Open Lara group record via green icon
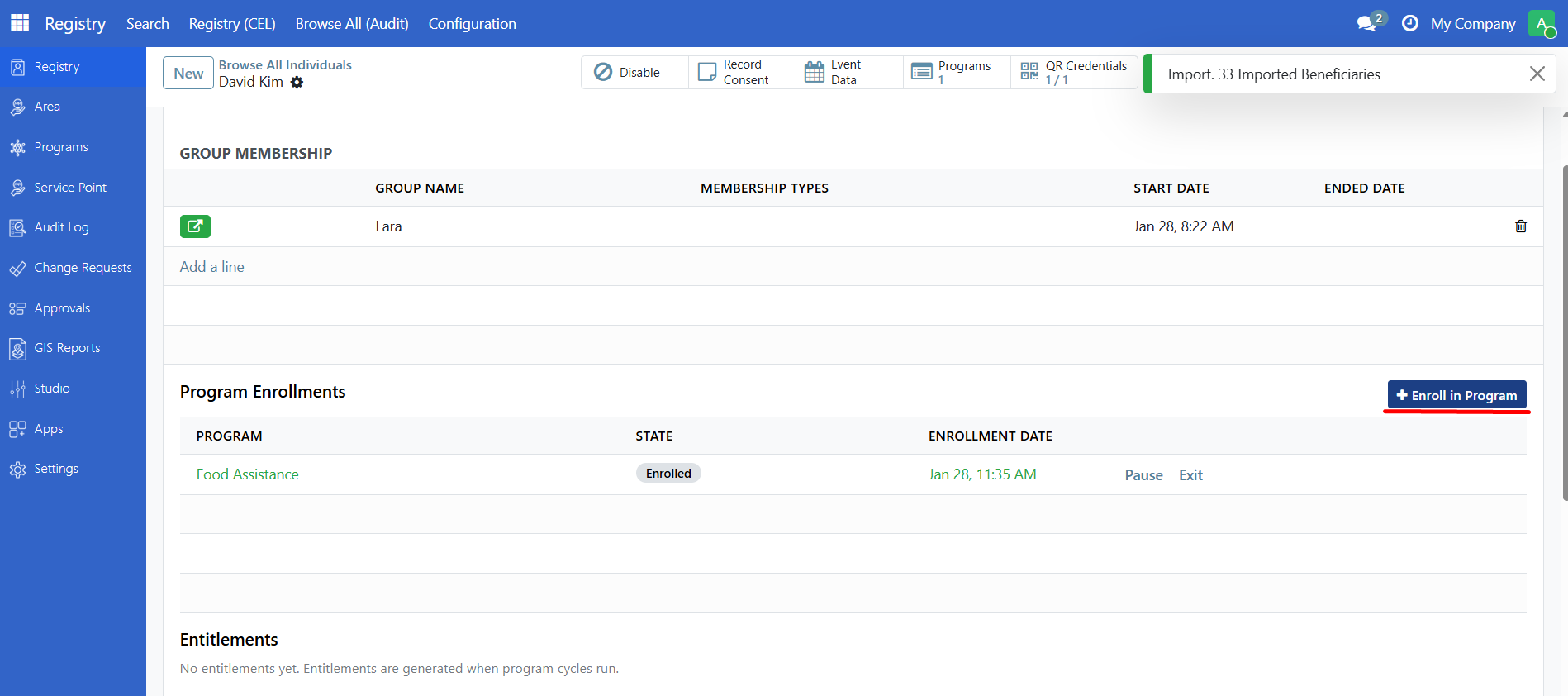 click(195, 226)
